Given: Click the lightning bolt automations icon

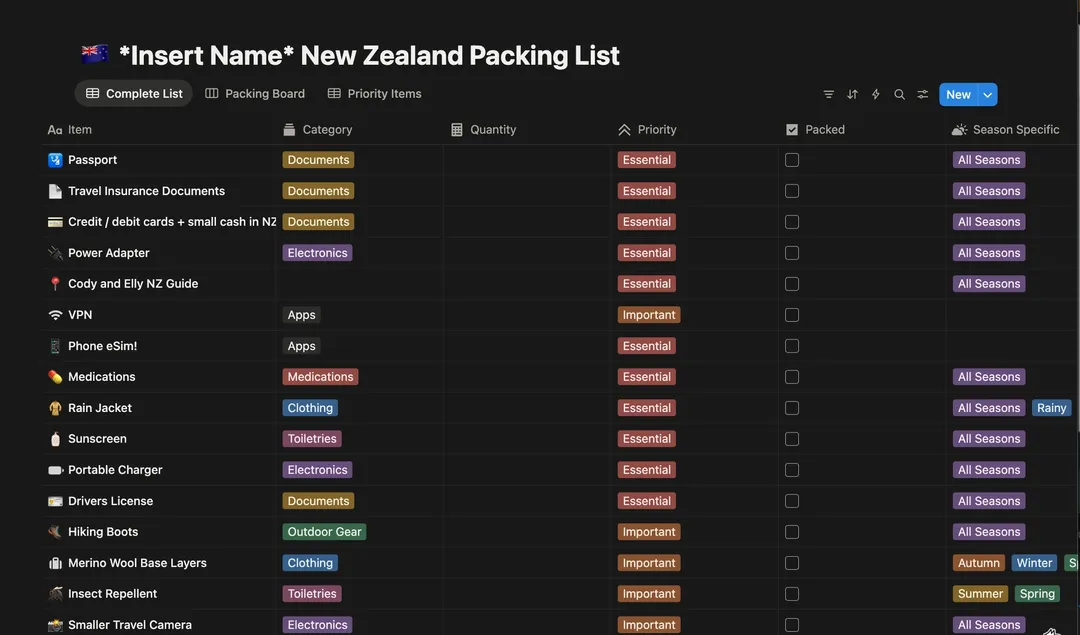Looking at the screenshot, I should tap(876, 95).
